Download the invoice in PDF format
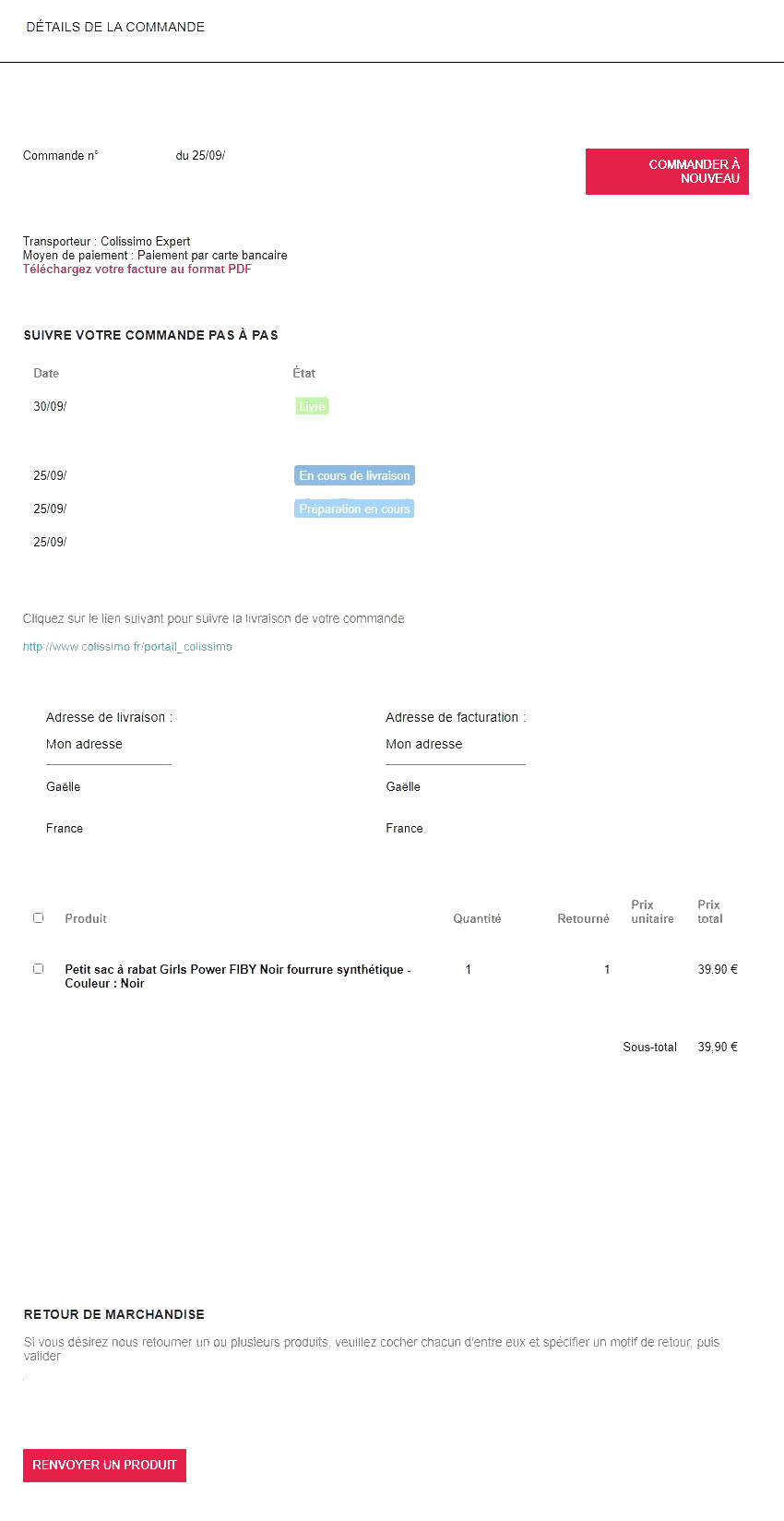Image resolution: width=784 pixels, height=1521 pixels. 137,269
